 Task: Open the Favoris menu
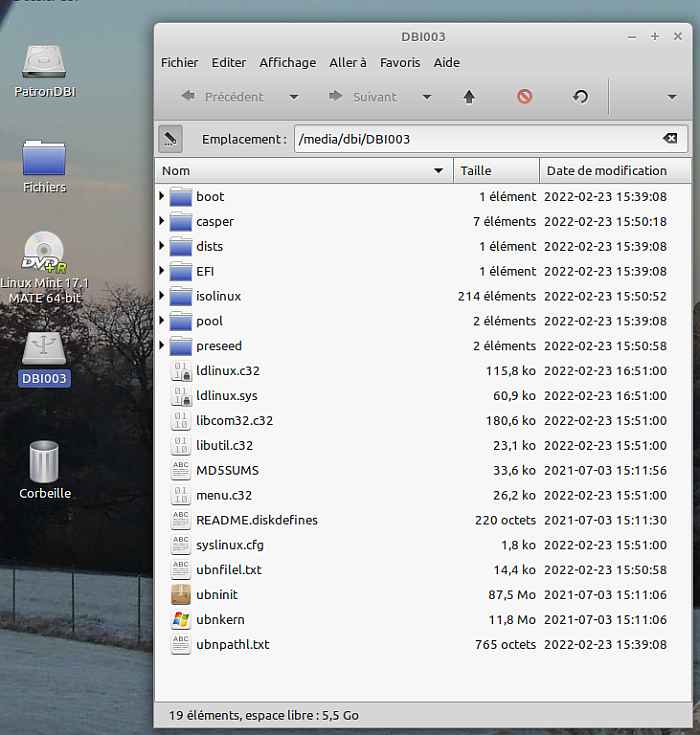click(x=399, y=62)
